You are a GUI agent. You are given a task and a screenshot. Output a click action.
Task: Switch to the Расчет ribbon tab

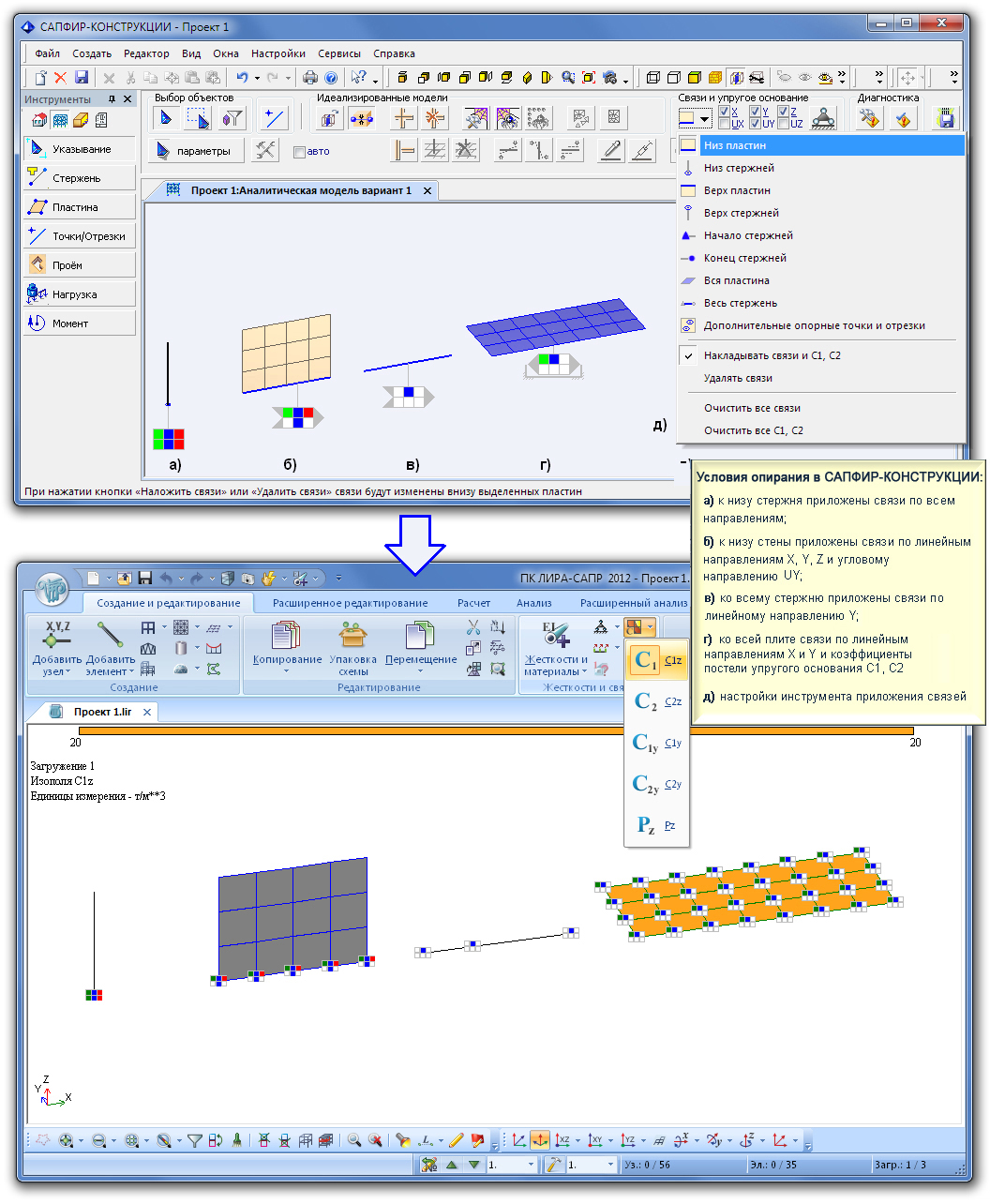click(473, 603)
